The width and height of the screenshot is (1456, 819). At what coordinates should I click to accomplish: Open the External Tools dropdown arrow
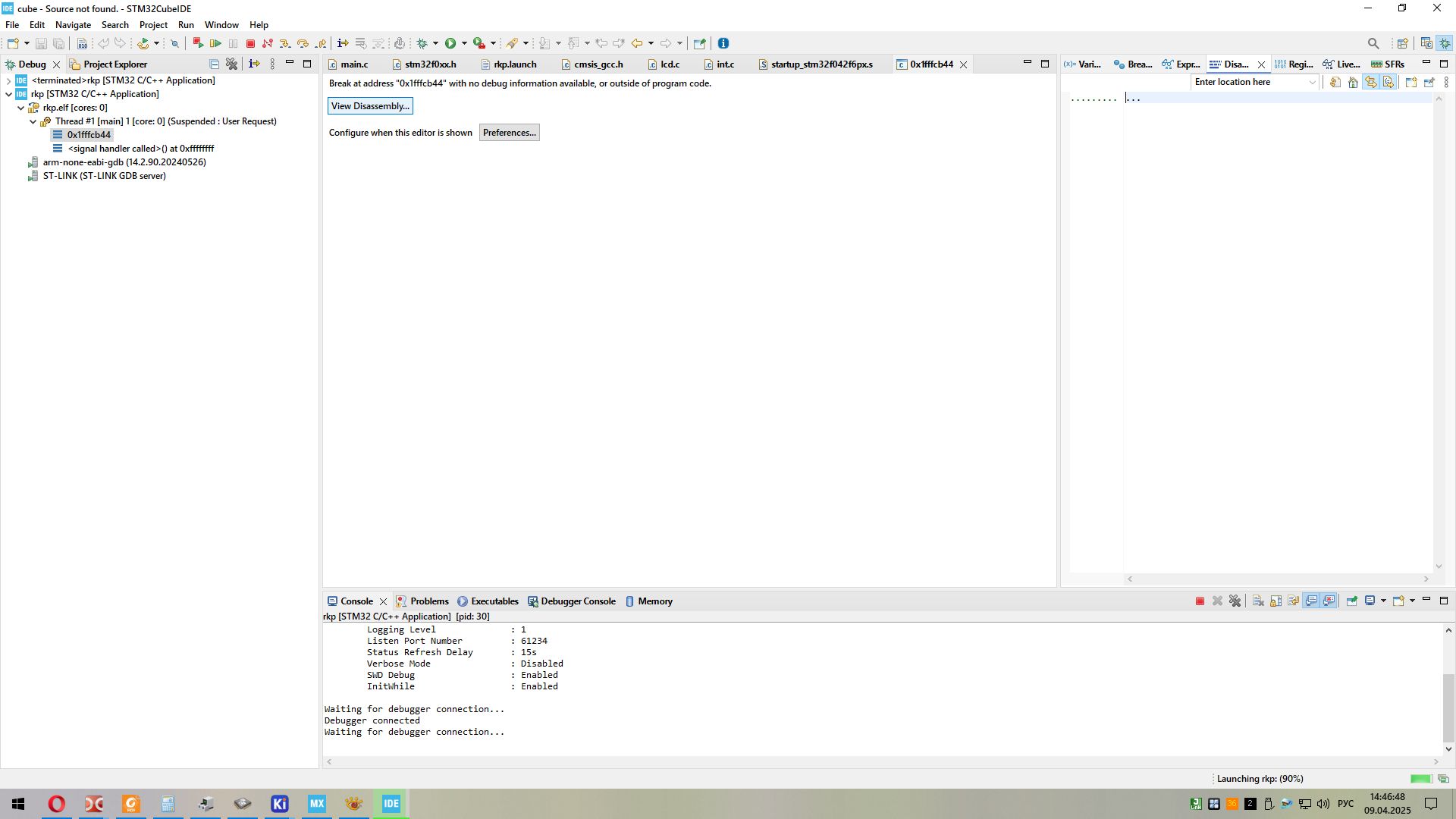[493, 43]
